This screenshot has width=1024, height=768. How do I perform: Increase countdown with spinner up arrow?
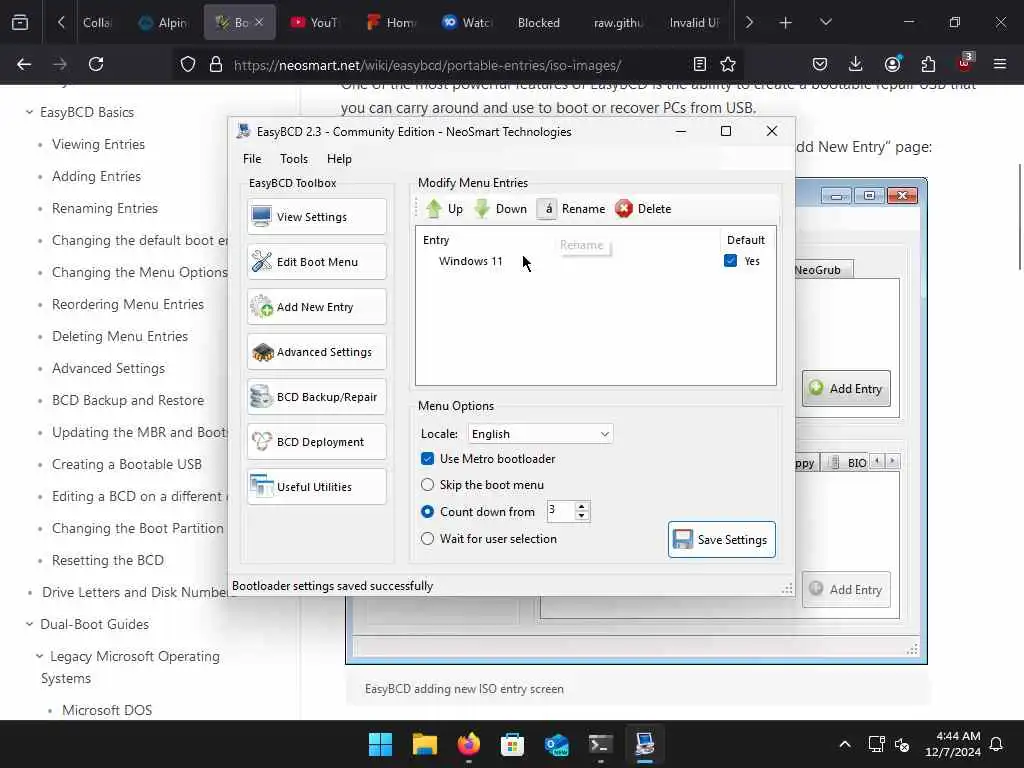pos(582,506)
